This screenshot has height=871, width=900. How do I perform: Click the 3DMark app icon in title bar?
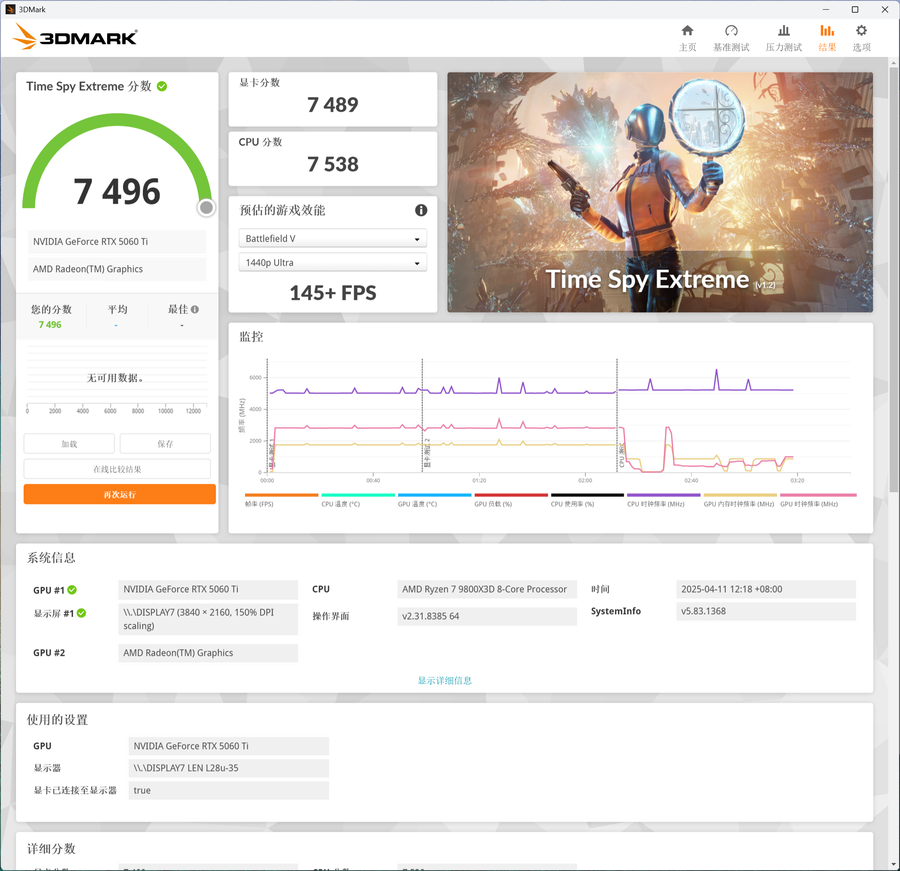tap(10, 9)
